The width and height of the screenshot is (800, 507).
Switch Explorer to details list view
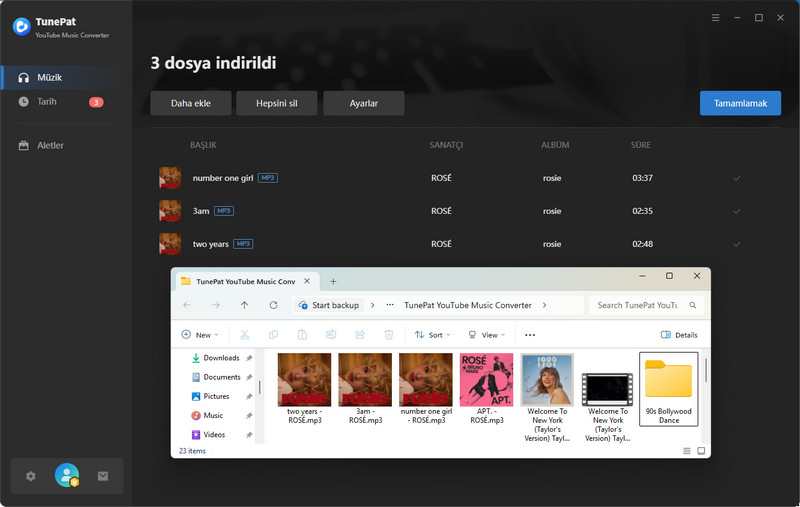click(687, 451)
